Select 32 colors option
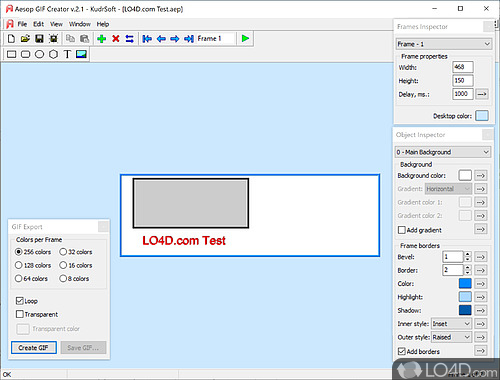 click(76, 252)
